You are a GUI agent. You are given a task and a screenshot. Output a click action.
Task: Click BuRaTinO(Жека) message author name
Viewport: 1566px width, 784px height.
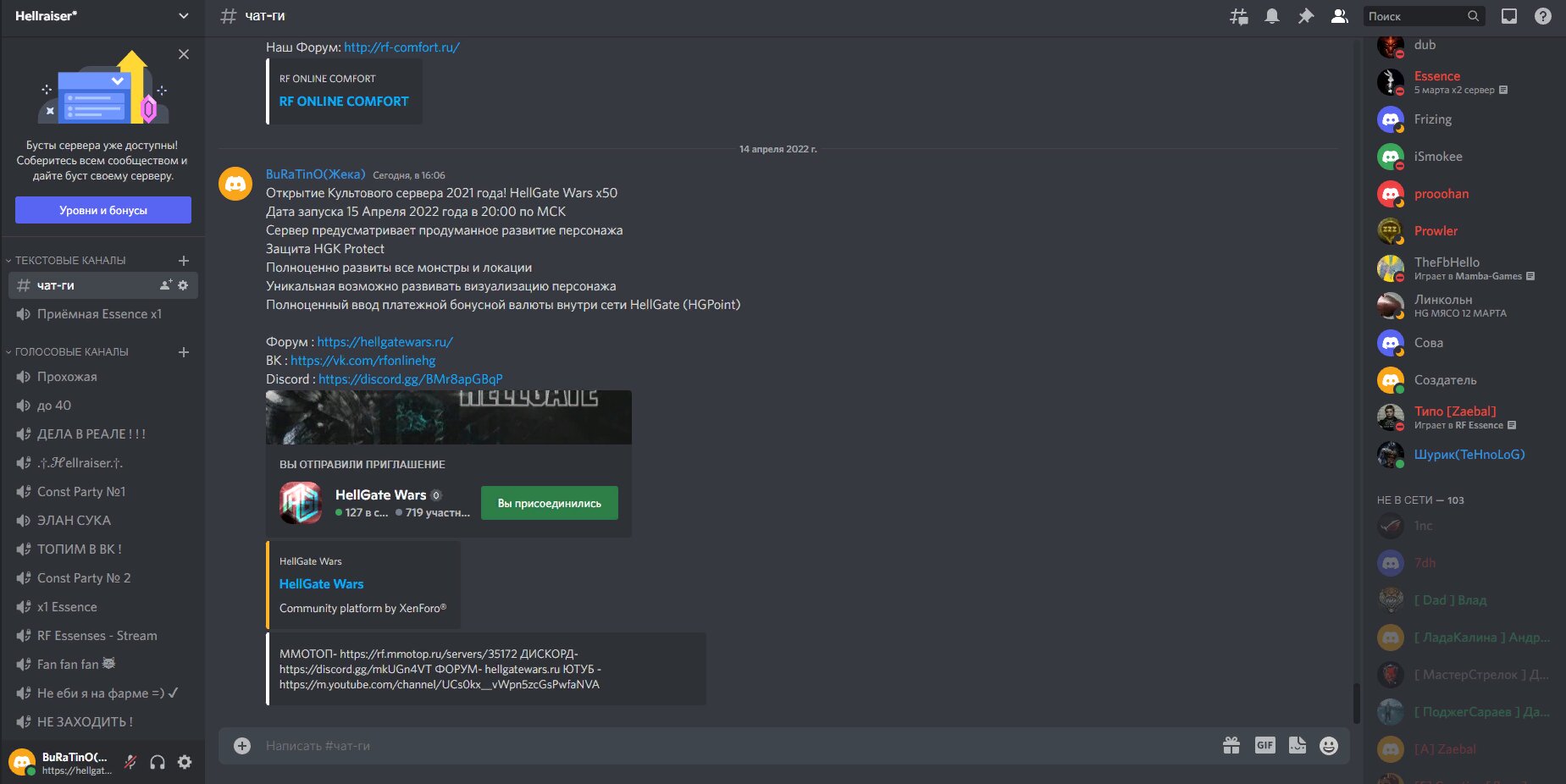[316, 174]
